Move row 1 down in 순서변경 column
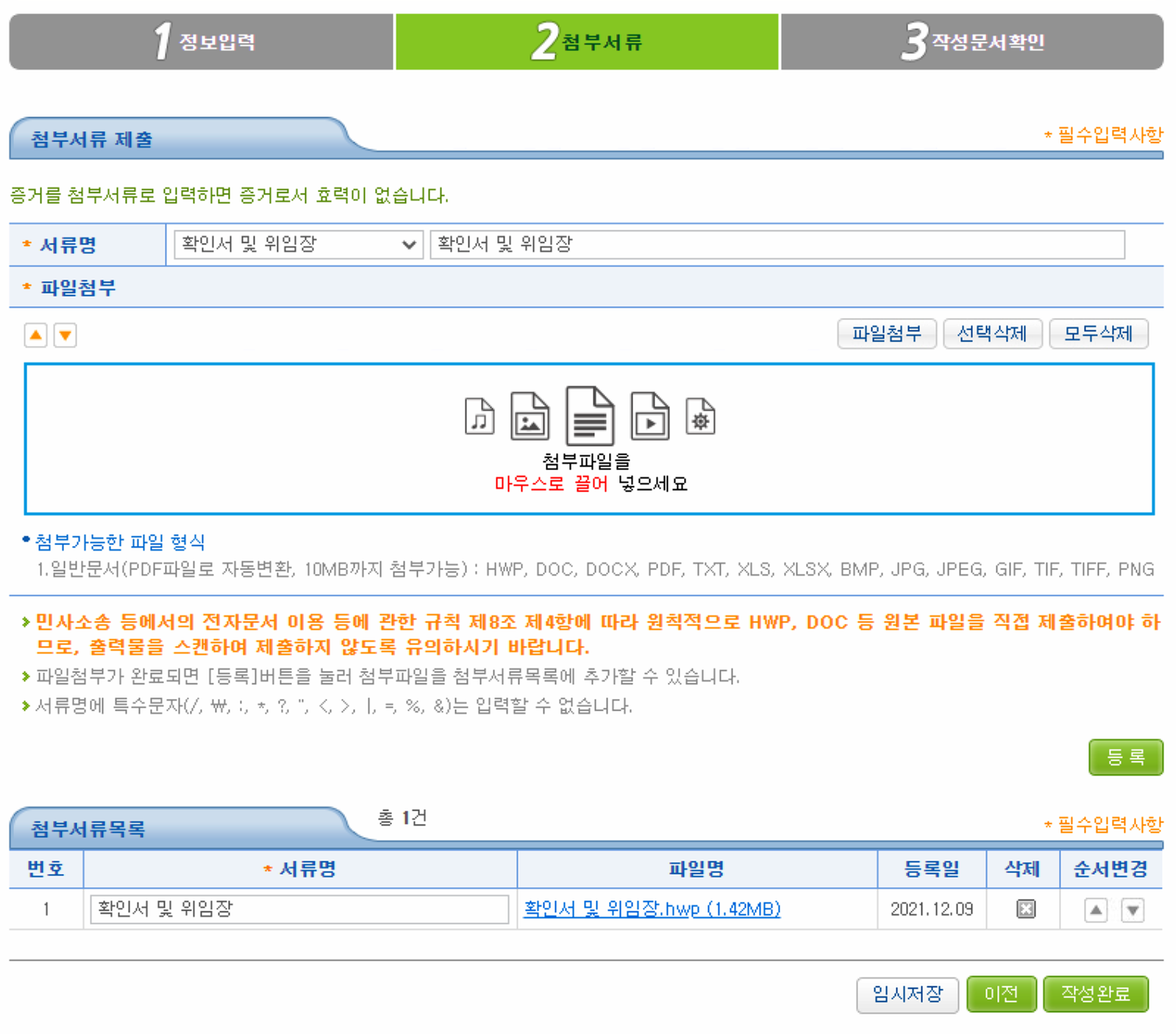1176x1034 pixels. (1133, 910)
